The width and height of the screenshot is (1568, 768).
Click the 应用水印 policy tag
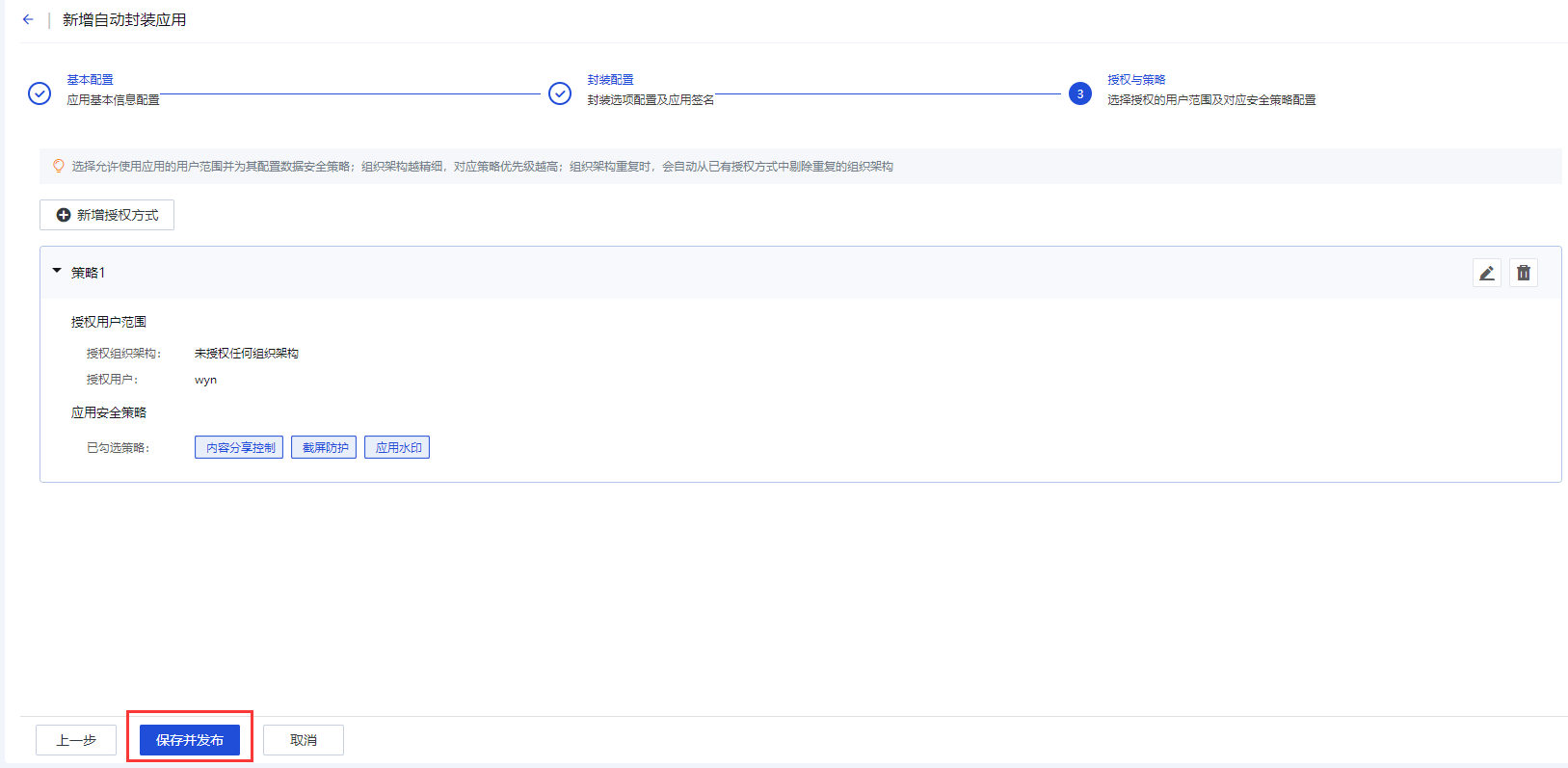point(397,447)
